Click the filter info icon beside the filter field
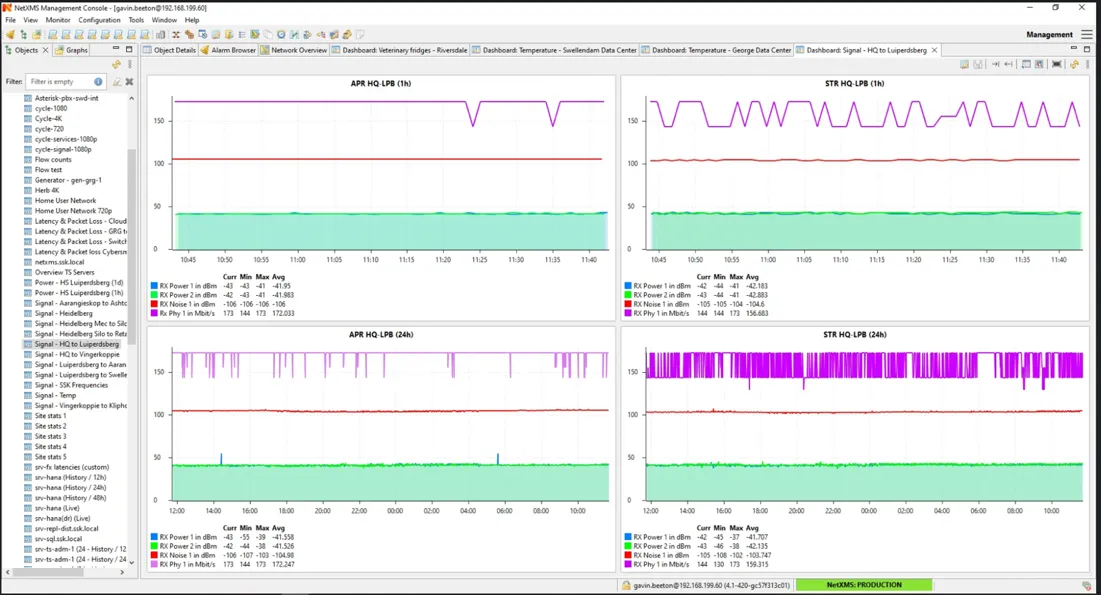The image size is (1101, 595). [x=97, y=81]
